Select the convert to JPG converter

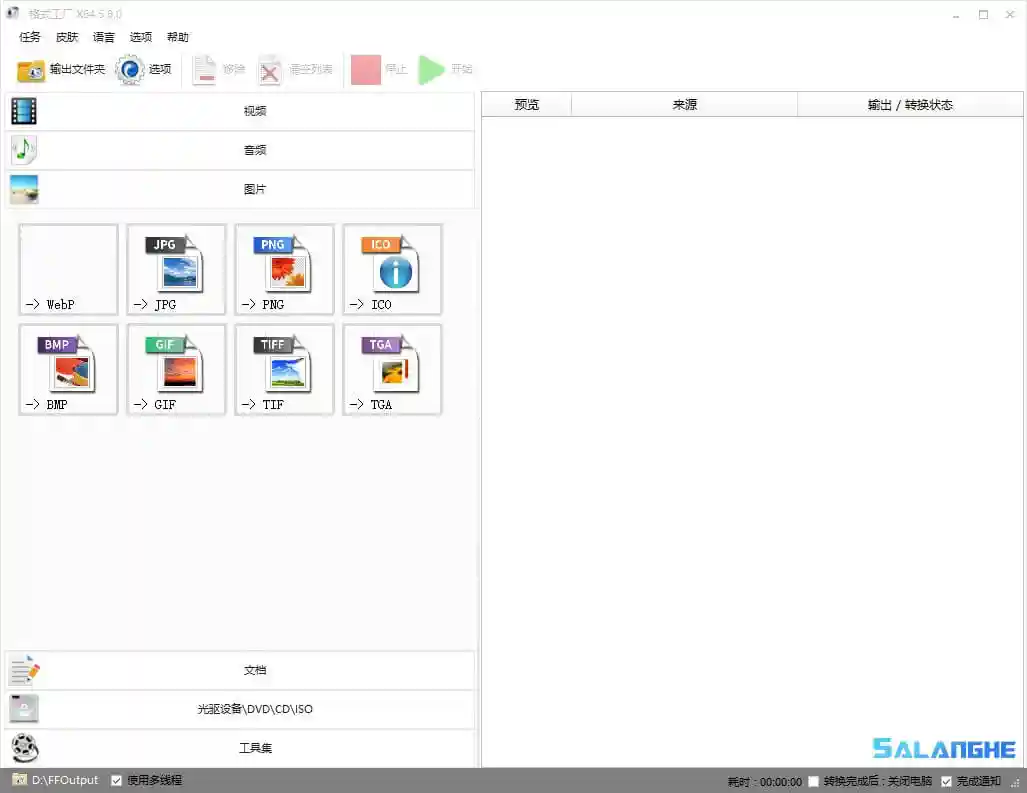click(176, 270)
